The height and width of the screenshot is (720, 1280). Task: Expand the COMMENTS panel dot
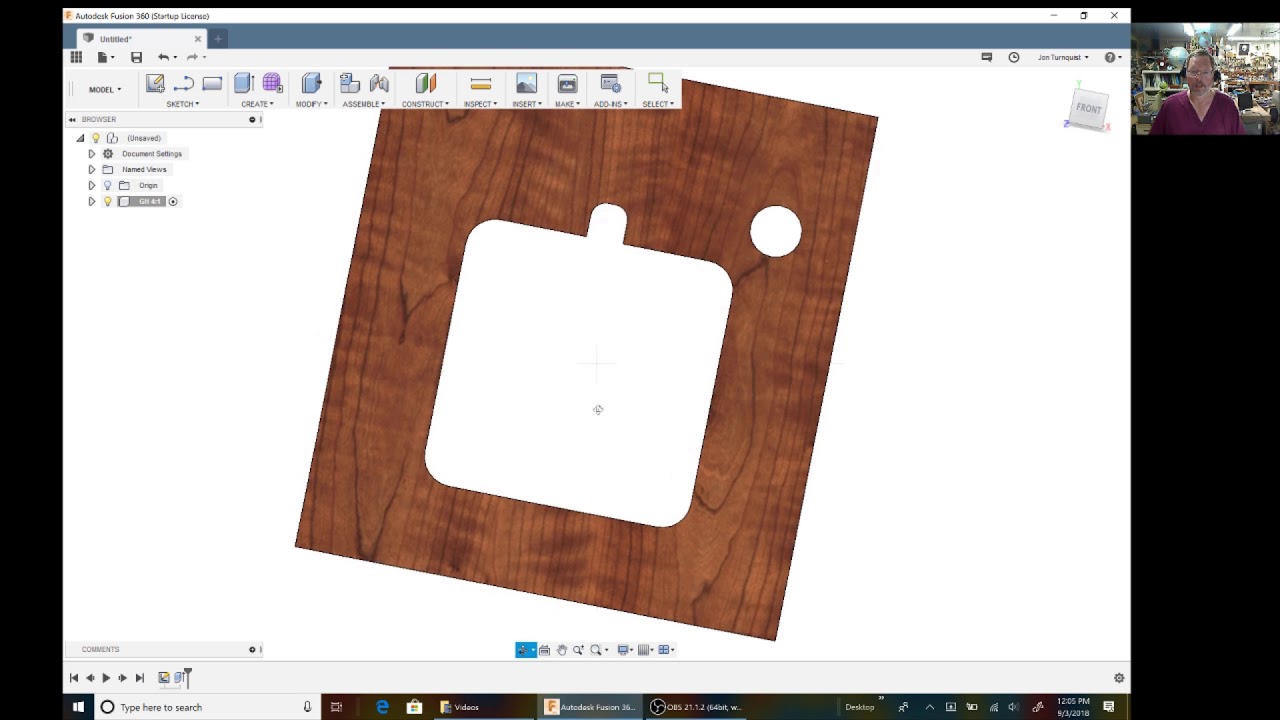252,650
